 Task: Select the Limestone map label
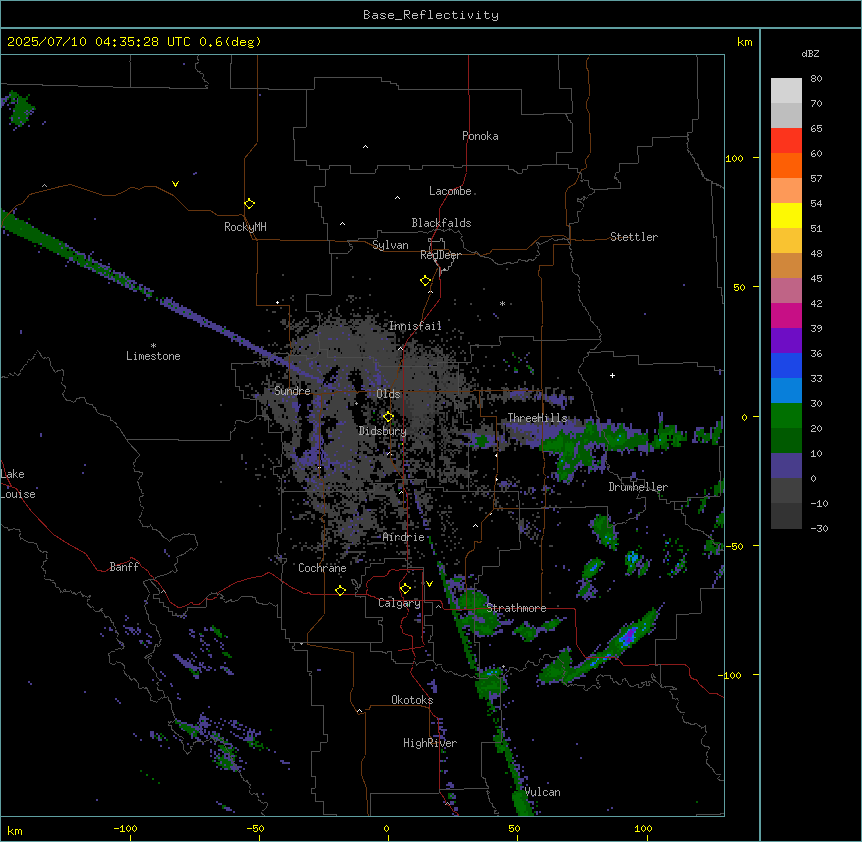pos(153,356)
